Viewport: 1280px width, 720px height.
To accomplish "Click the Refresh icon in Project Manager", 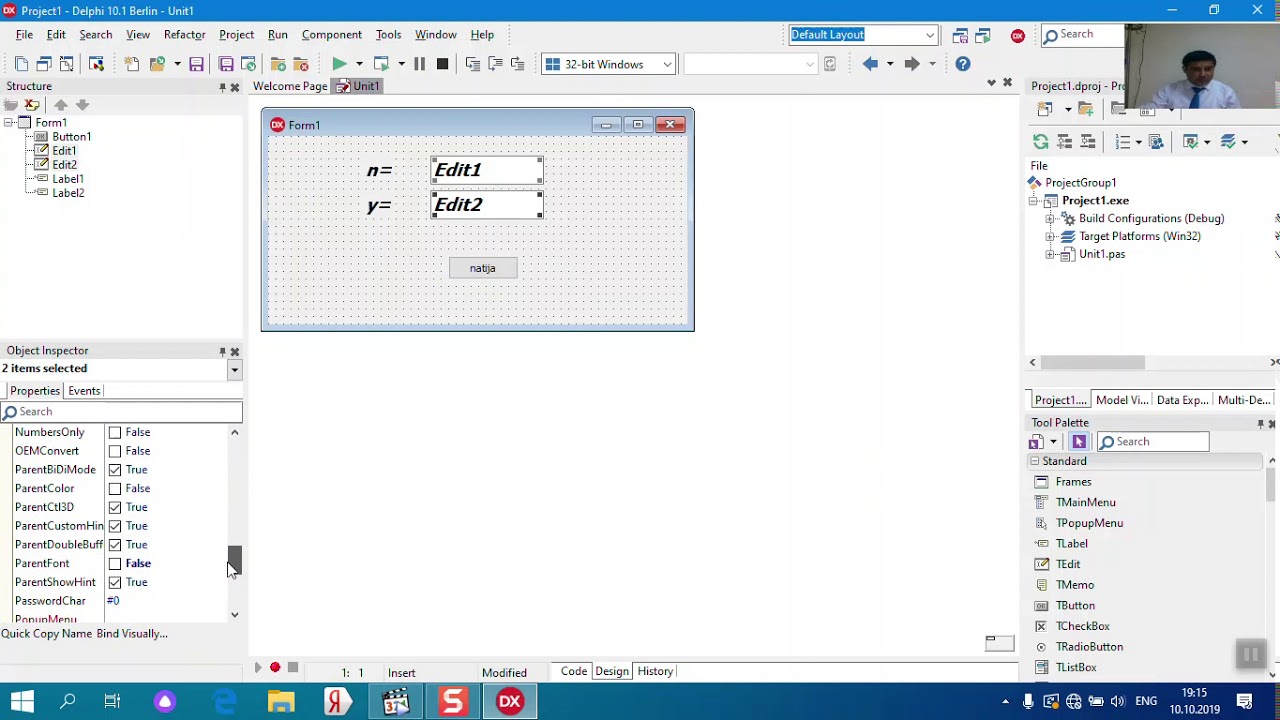I will pyautogui.click(x=1040, y=142).
